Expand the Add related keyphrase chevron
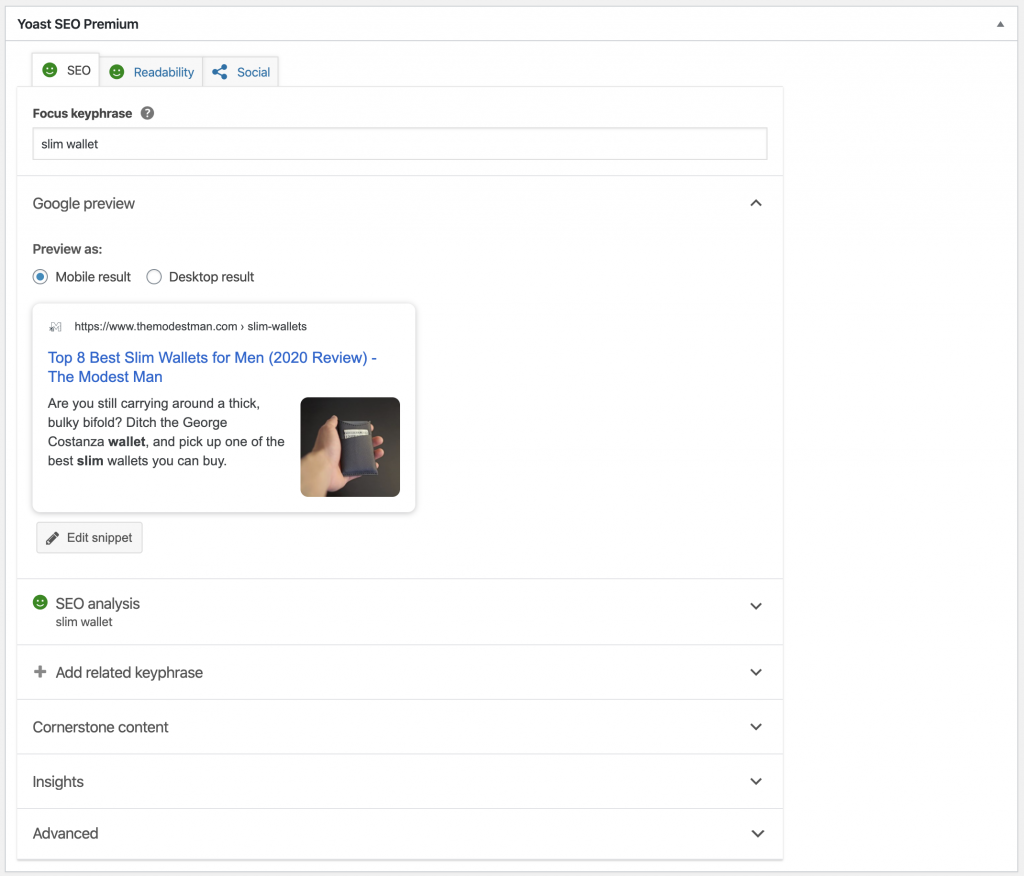This screenshot has width=1024, height=876. tap(756, 672)
